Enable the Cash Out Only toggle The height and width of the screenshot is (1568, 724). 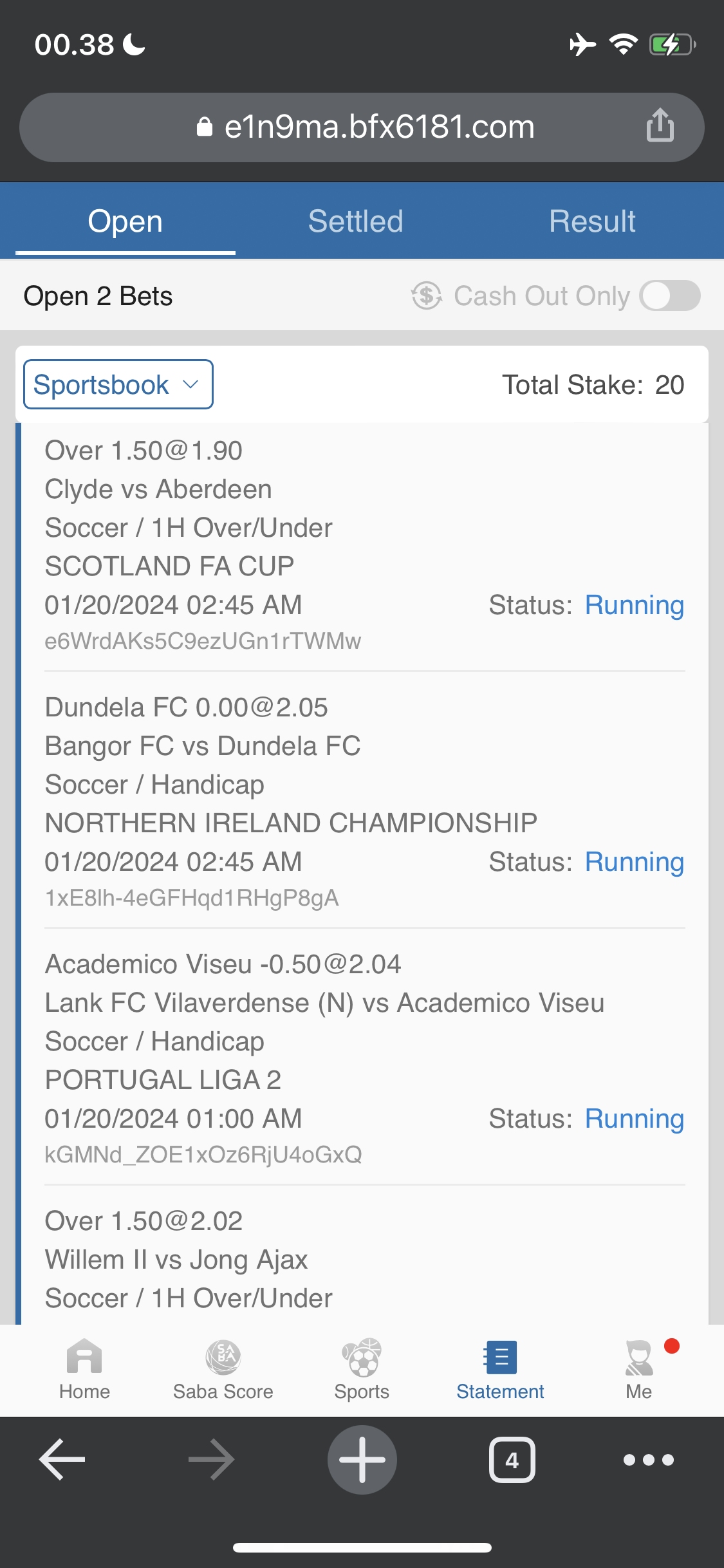tap(670, 296)
